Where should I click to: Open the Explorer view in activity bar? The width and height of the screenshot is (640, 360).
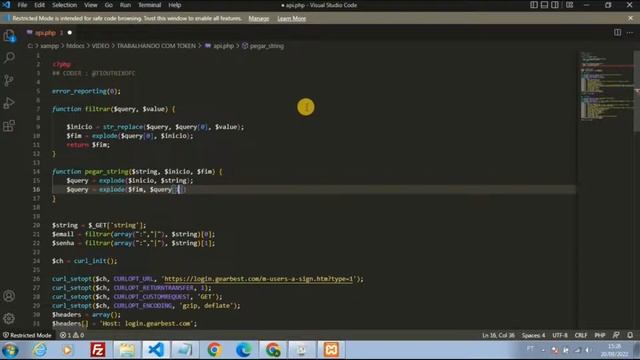click(x=9, y=36)
